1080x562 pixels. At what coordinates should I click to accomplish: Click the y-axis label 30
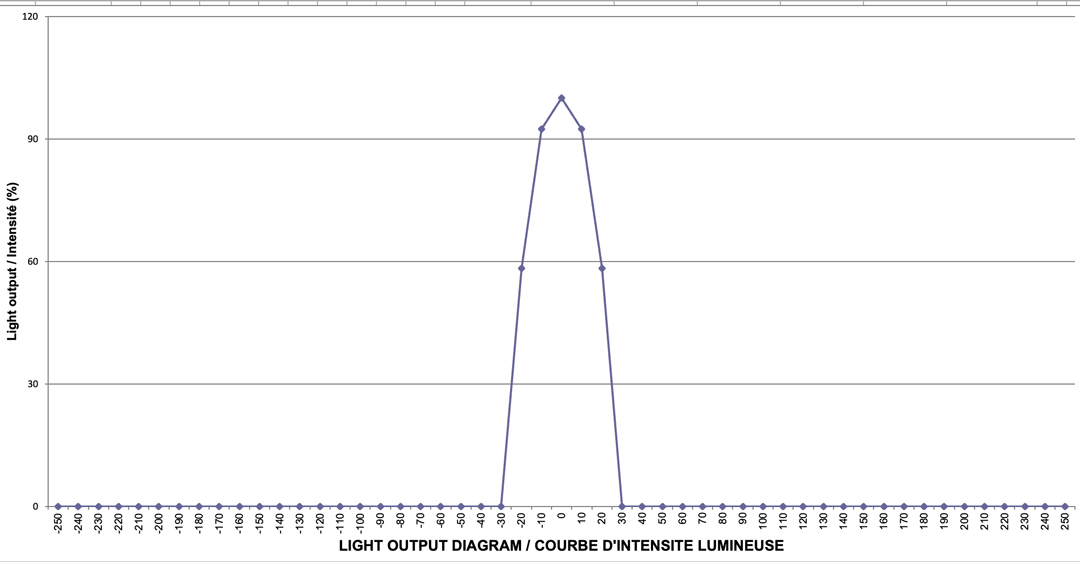[x=34, y=384]
